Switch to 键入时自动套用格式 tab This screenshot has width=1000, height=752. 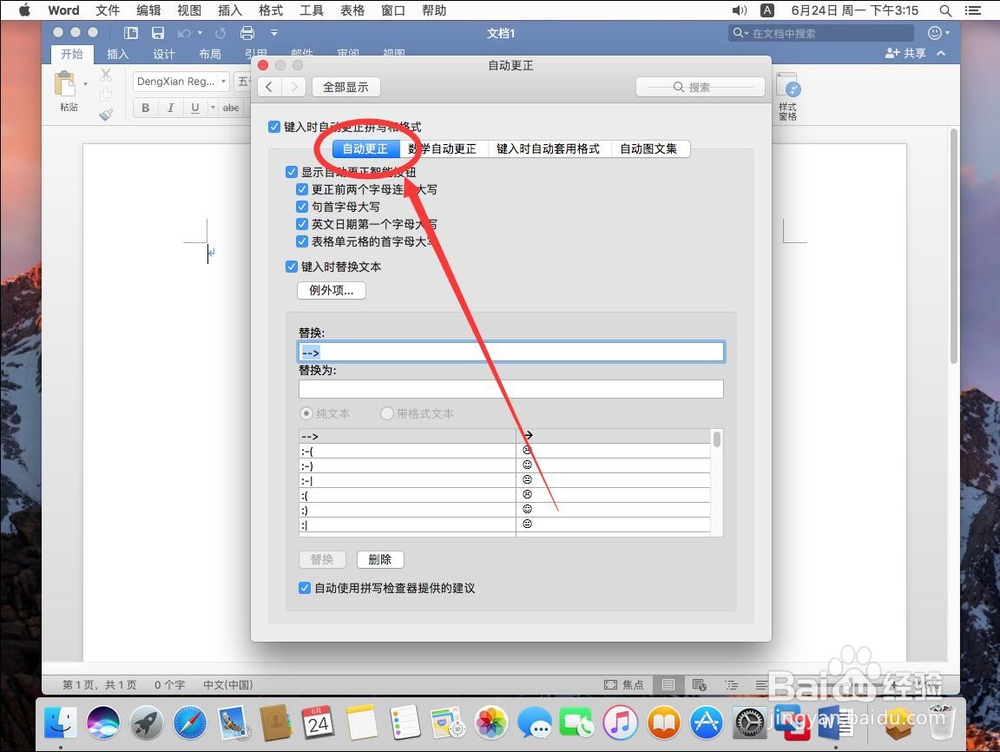(x=548, y=149)
